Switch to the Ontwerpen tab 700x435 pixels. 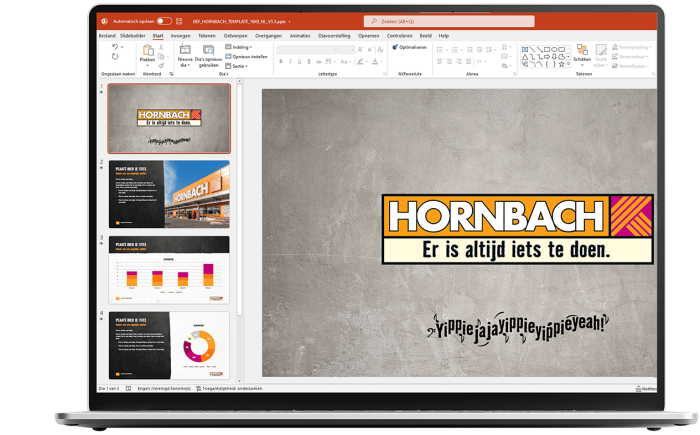coord(235,36)
